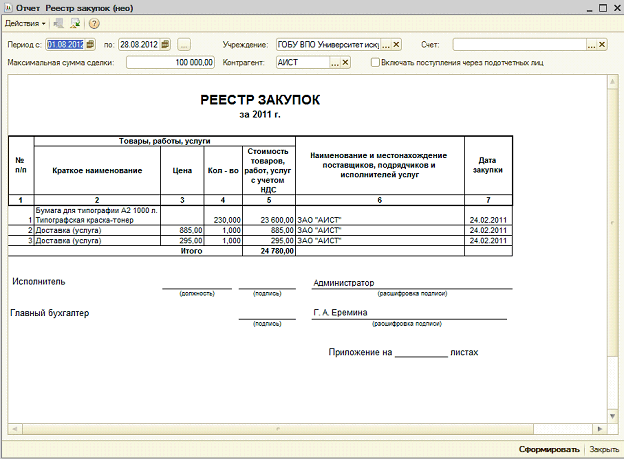Image resolution: width=625 pixels, height=460 pixels.
Task: Click Сформировать to generate the report
Action: (549, 450)
